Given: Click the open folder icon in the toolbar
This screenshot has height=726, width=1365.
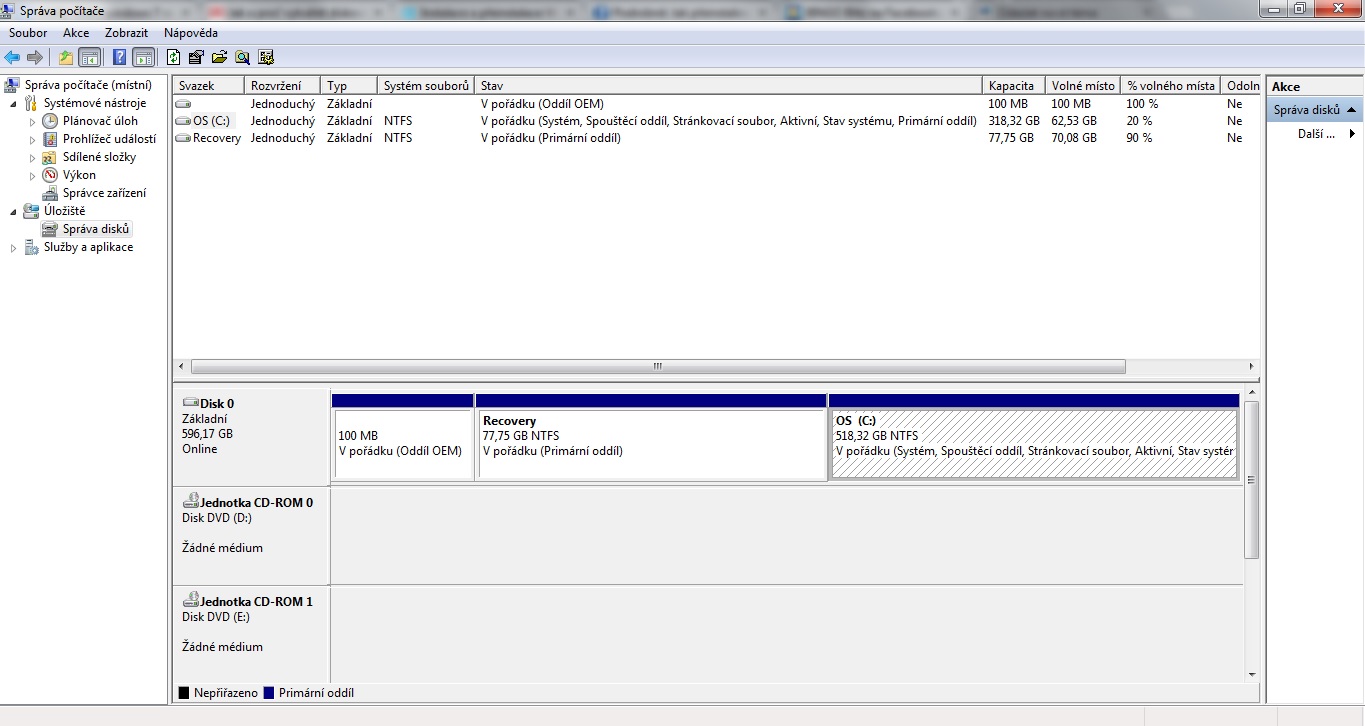Looking at the screenshot, I should (x=219, y=57).
